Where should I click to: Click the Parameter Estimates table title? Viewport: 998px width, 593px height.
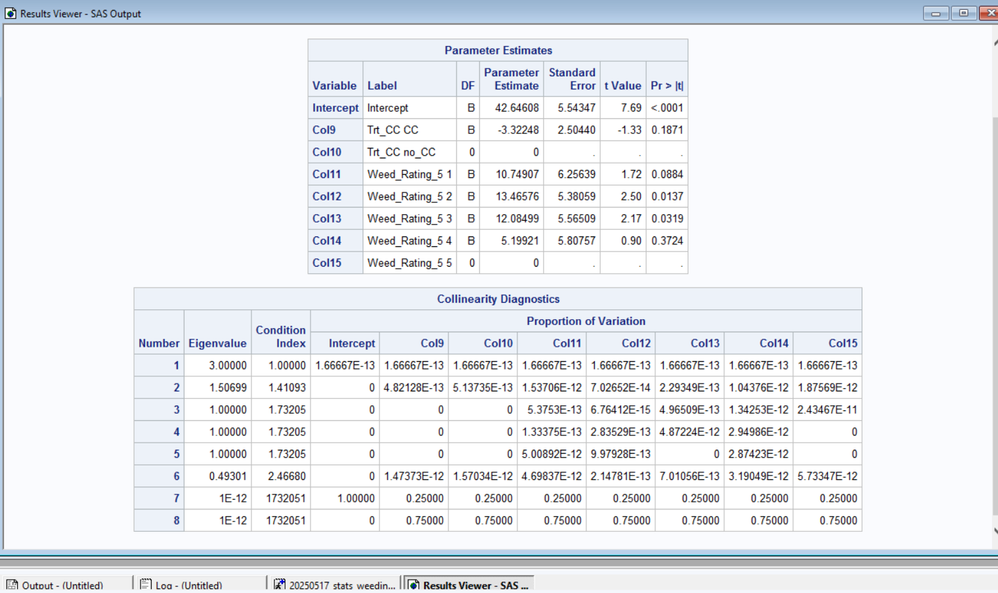497,50
